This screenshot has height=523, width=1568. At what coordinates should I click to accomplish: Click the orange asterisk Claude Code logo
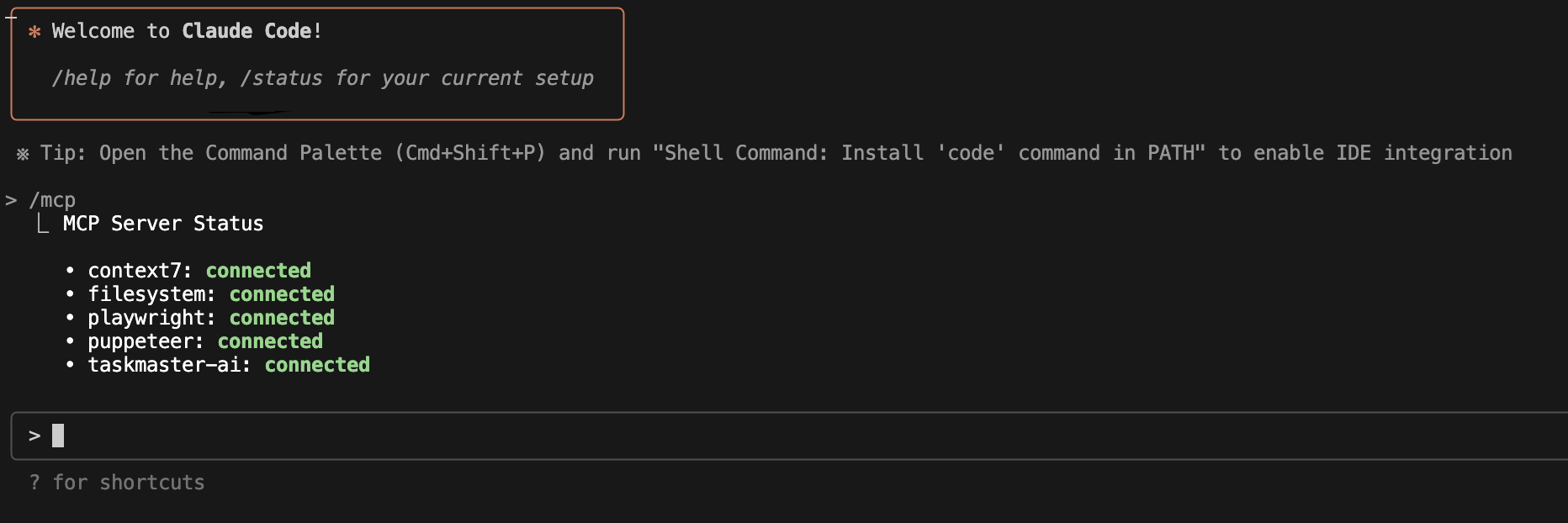pos(34,32)
